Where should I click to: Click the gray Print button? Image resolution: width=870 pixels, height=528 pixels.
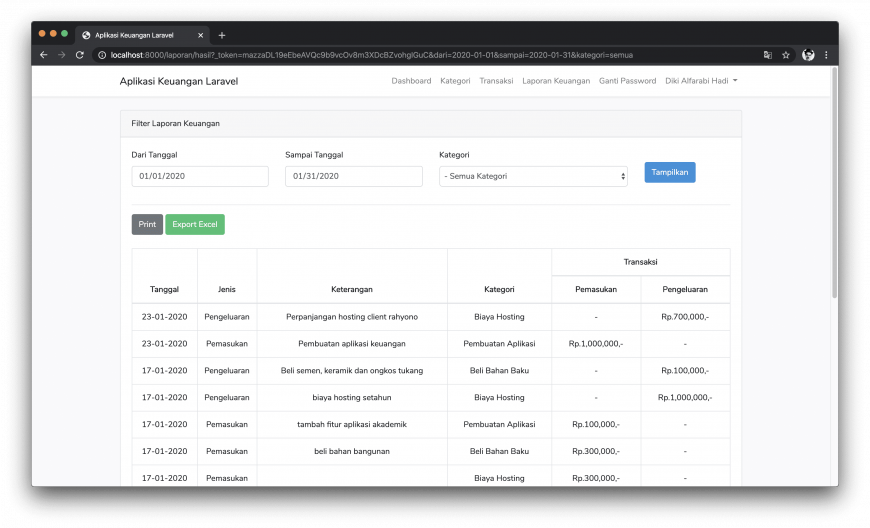[147, 225]
